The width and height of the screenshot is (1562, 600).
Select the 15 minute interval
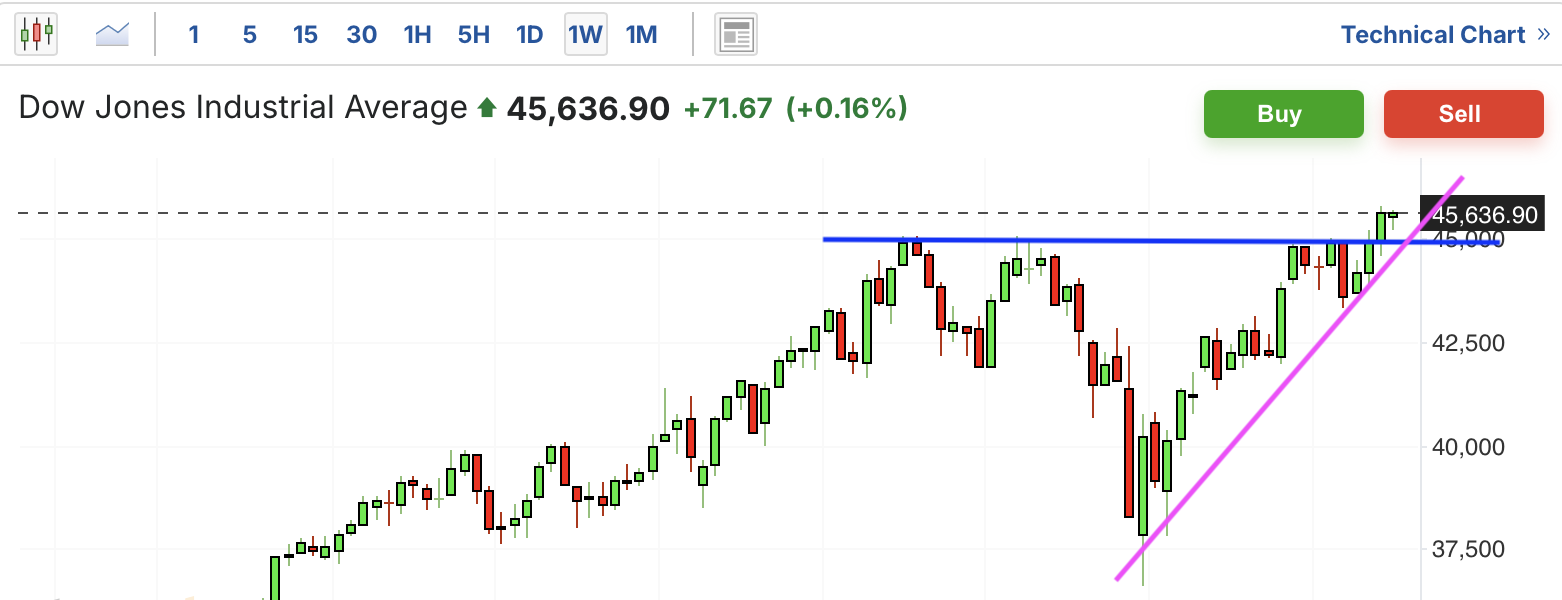coord(305,35)
